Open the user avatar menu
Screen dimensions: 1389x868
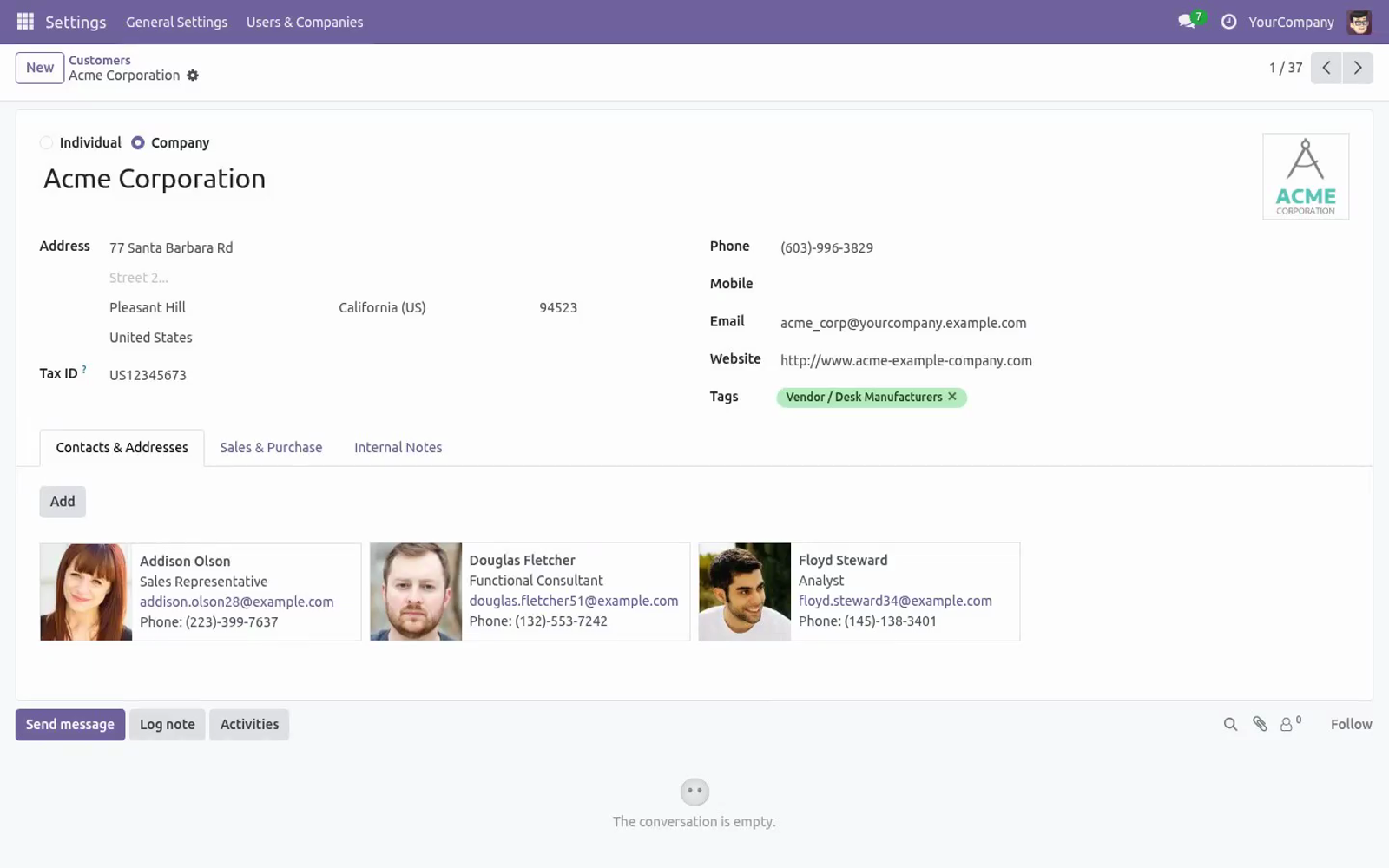1359,22
